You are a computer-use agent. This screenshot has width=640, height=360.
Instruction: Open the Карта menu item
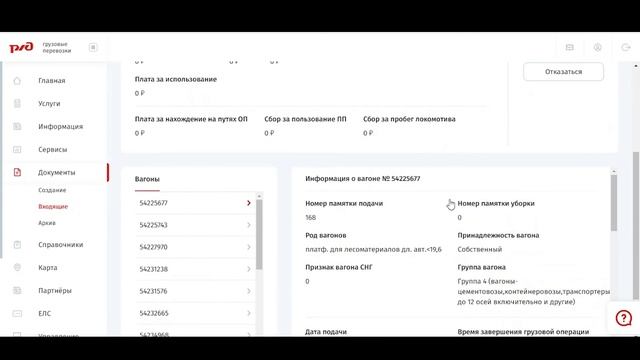(x=48, y=267)
